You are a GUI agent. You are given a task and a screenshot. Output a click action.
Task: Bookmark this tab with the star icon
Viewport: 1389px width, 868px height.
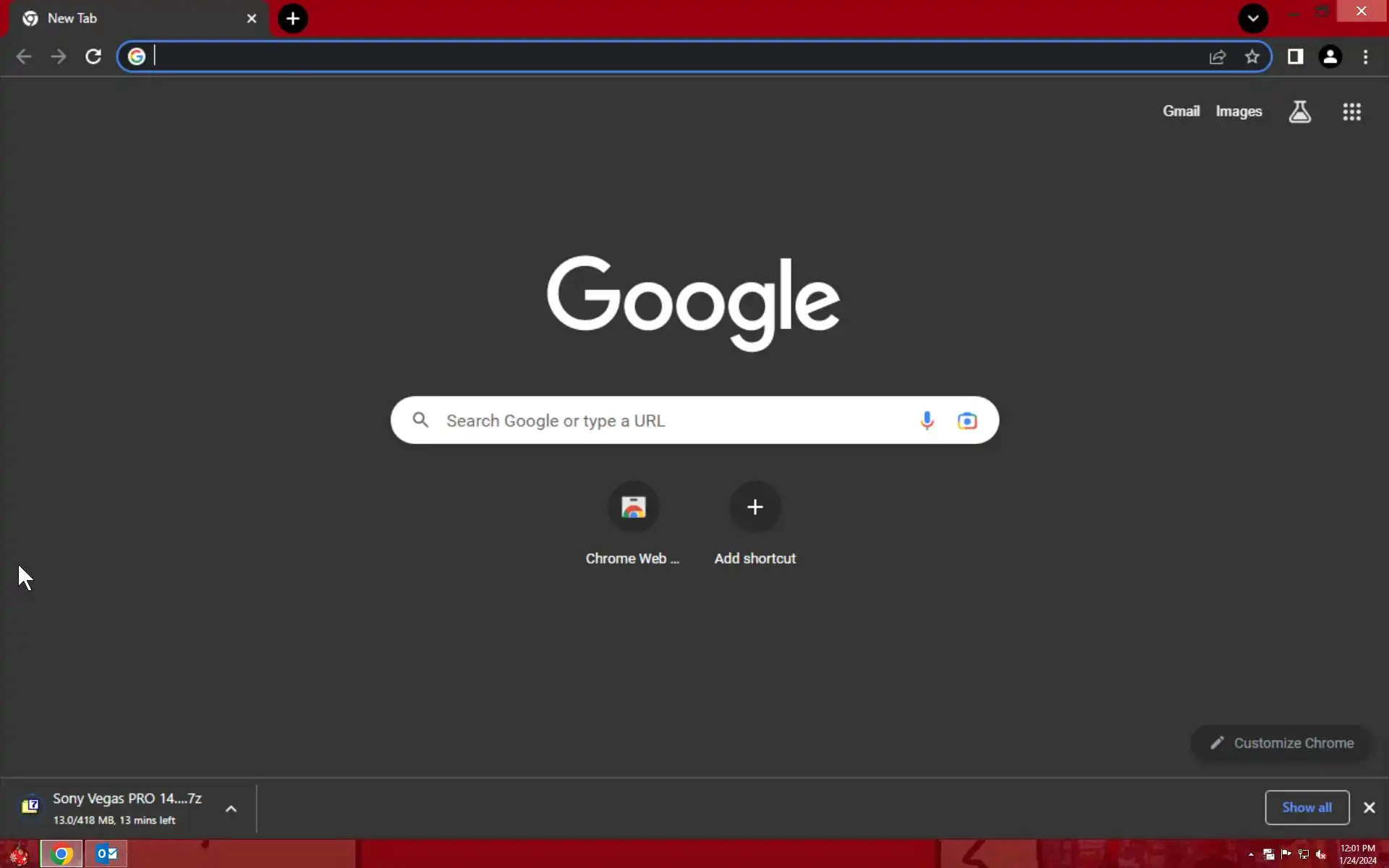pyautogui.click(x=1252, y=56)
